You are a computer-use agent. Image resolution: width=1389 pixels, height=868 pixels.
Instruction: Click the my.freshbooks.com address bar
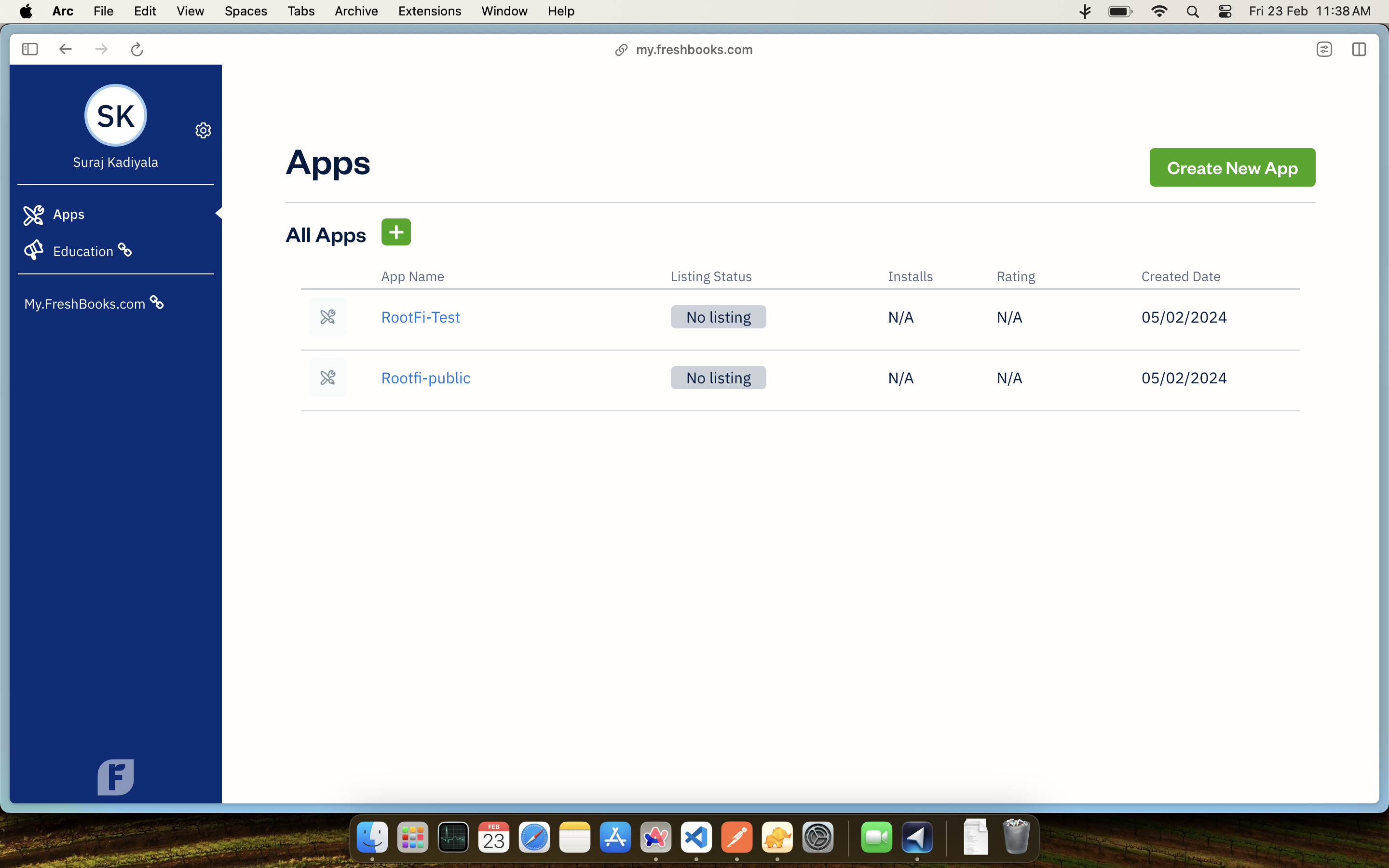coord(694,49)
